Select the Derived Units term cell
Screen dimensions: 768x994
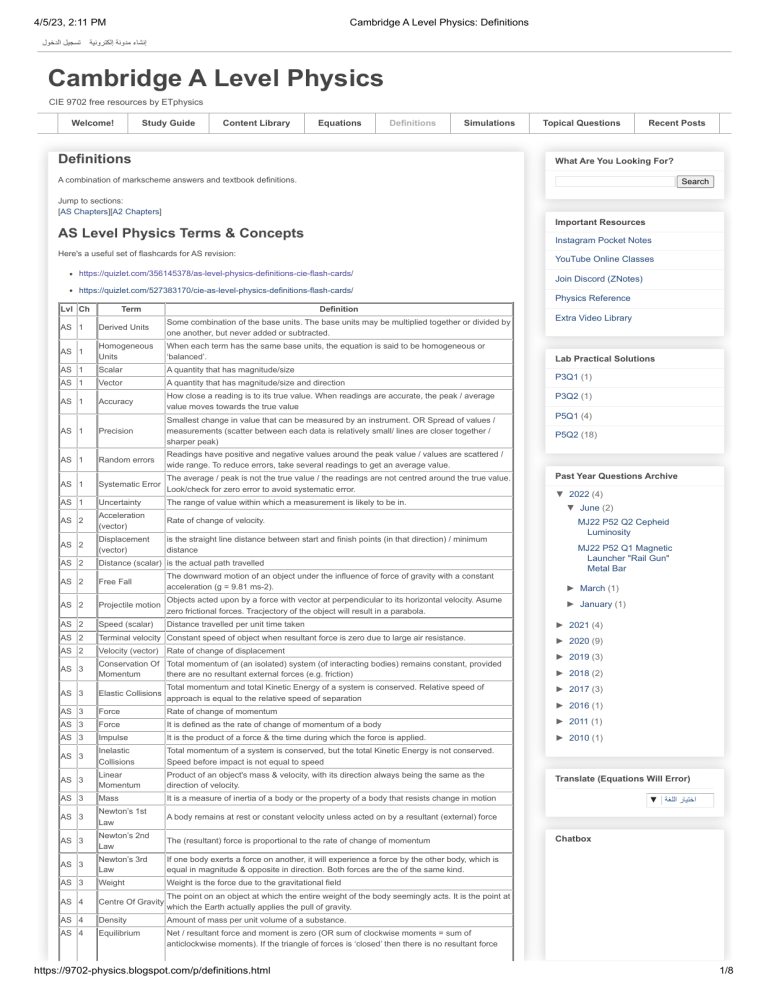coord(131,327)
